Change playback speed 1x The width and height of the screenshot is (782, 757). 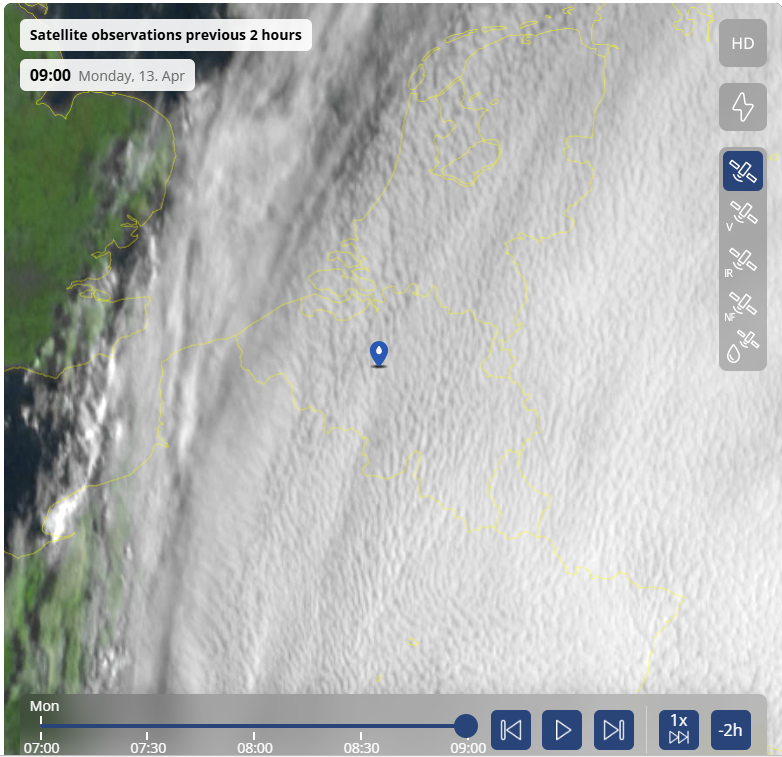[x=678, y=730]
